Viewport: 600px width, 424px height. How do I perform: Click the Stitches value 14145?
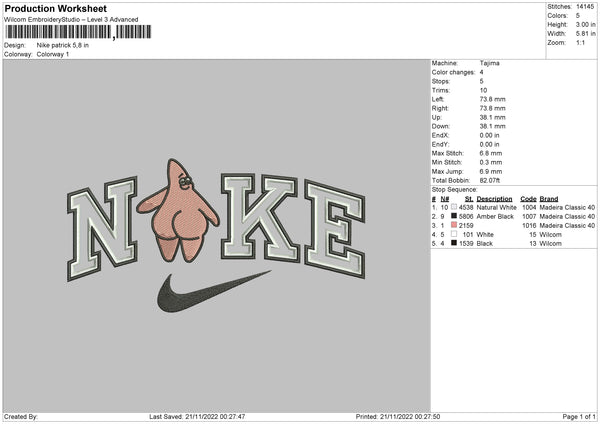(x=585, y=7)
